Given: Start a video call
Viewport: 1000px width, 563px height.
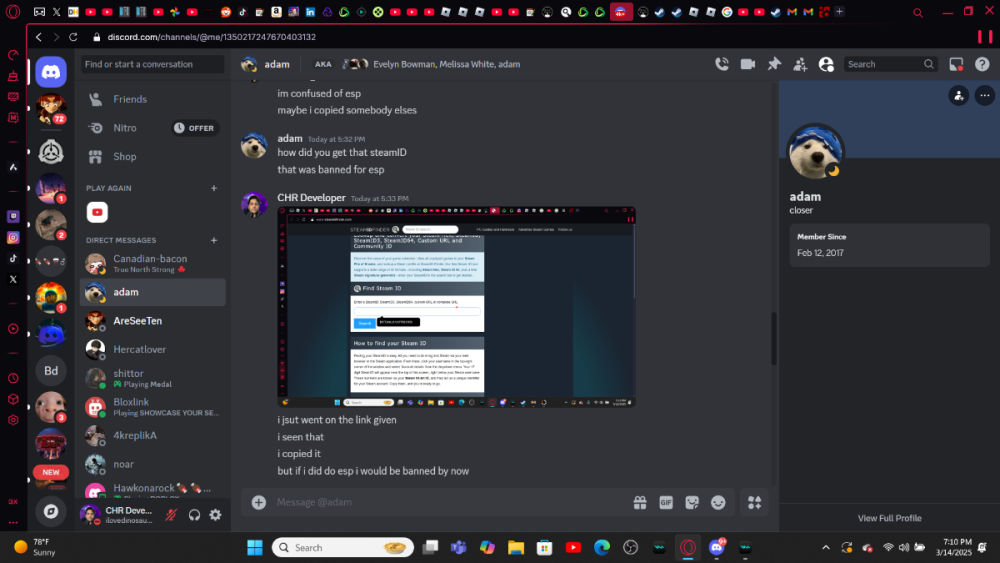Looking at the screenshot, I should (x=747, y=64).
